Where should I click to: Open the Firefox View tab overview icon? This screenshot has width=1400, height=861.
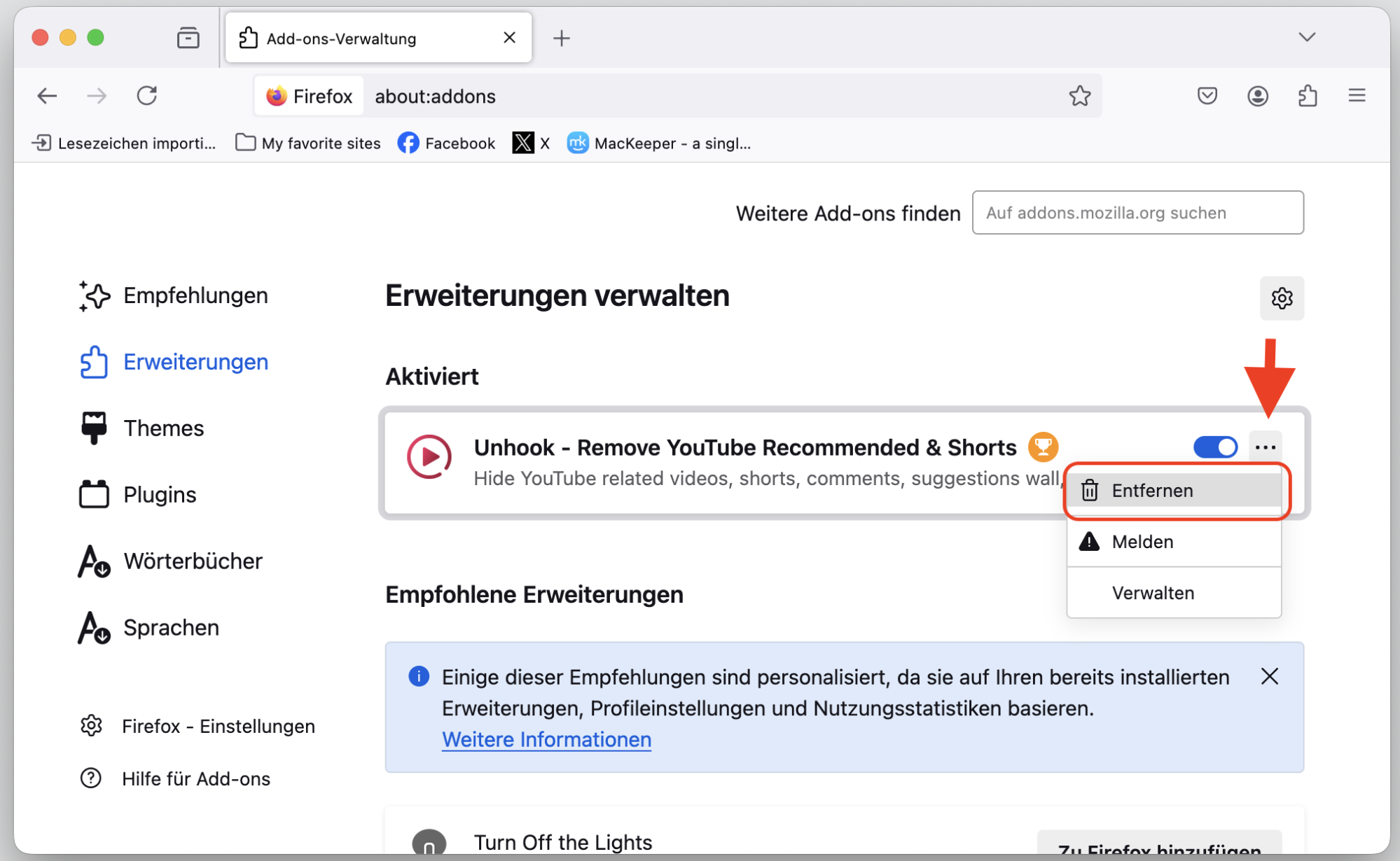pos(188,38)
